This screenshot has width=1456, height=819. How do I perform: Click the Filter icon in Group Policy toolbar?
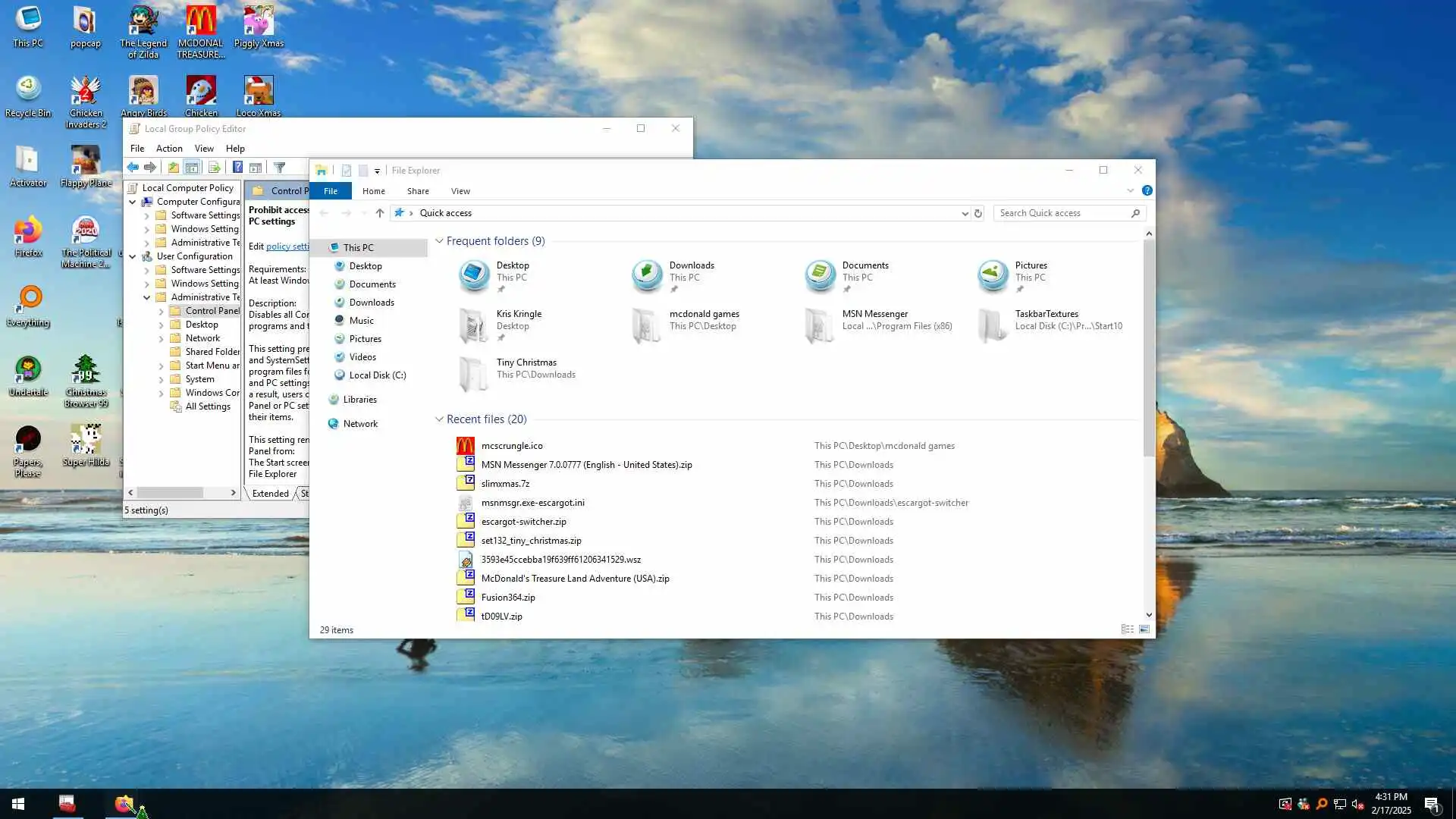coord(279,168)
